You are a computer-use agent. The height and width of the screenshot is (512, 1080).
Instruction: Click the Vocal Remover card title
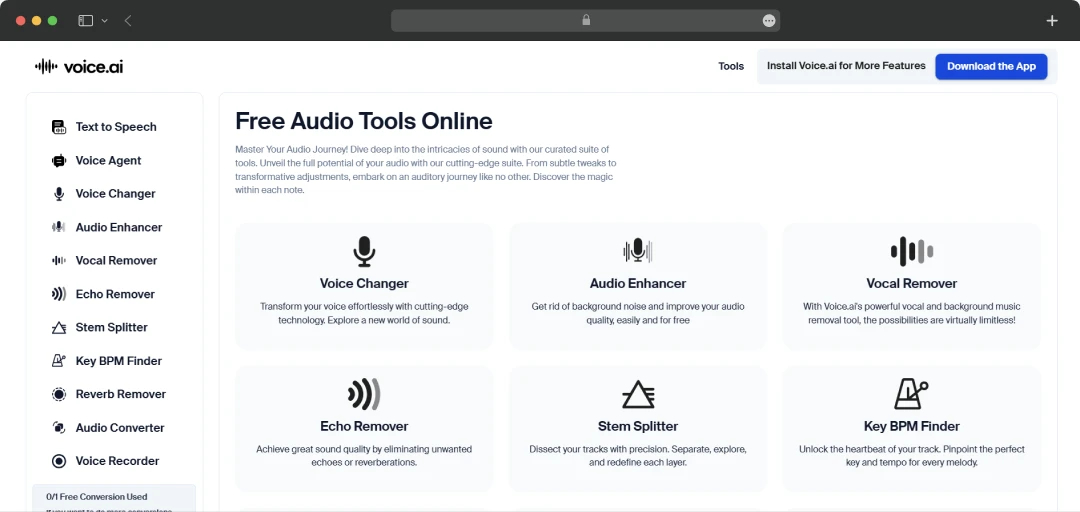tap(911, 283)
